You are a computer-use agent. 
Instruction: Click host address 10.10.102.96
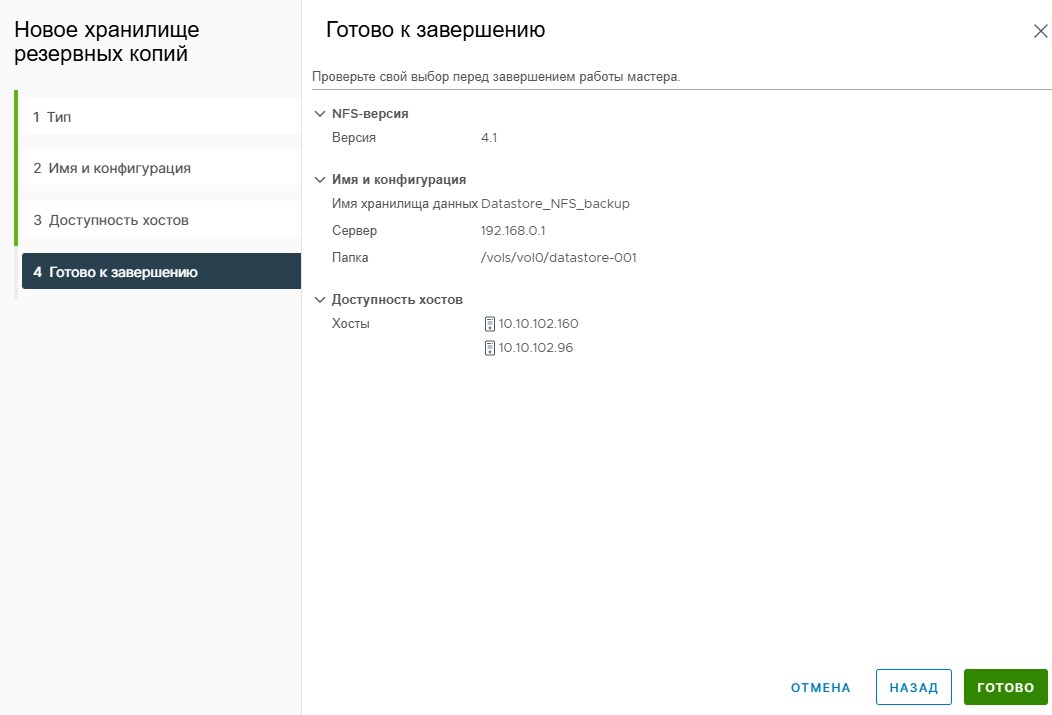click(535, 348)
